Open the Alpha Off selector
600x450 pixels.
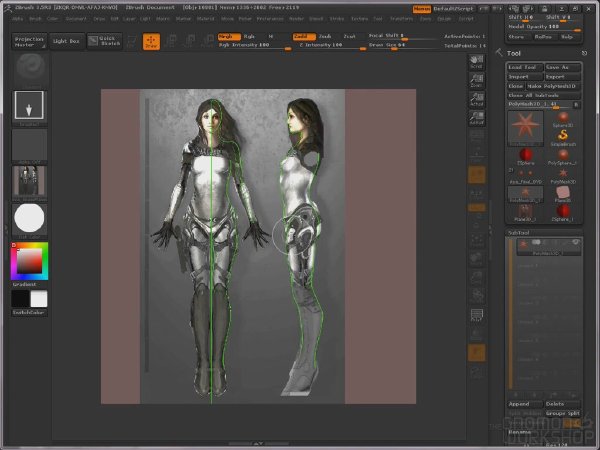click(29, 145)
